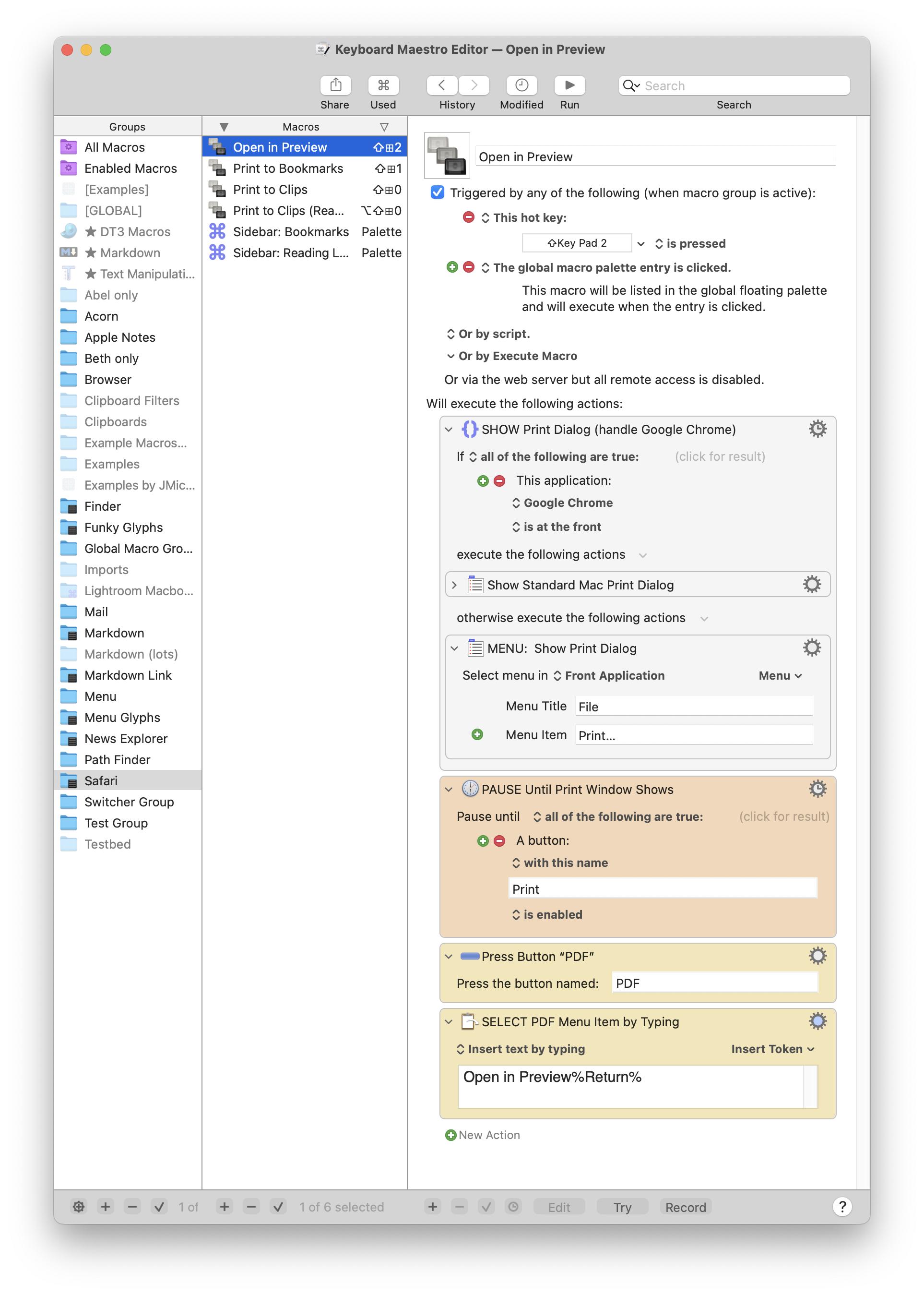The image size is (924, 1295).
Task: Click the Modified clock icon
Action: [521, 85]
